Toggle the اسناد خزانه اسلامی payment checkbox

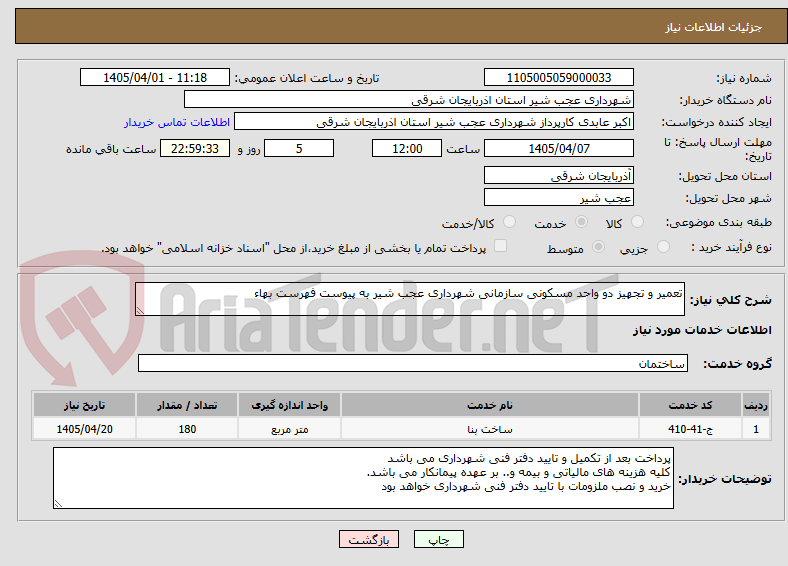501,246
